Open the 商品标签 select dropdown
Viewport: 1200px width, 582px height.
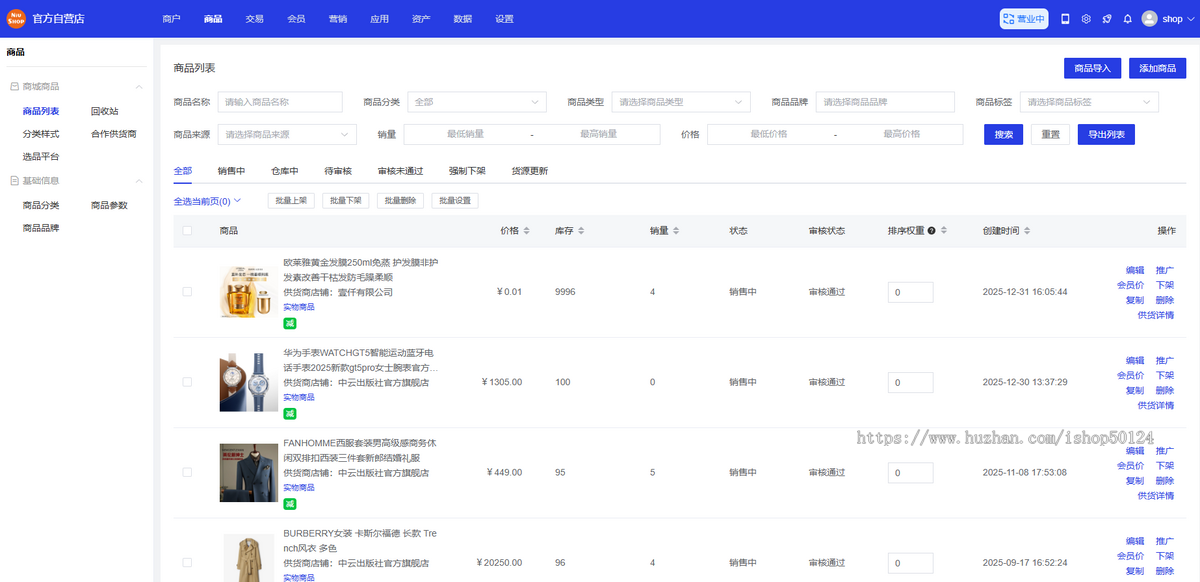click(1089, 102)
